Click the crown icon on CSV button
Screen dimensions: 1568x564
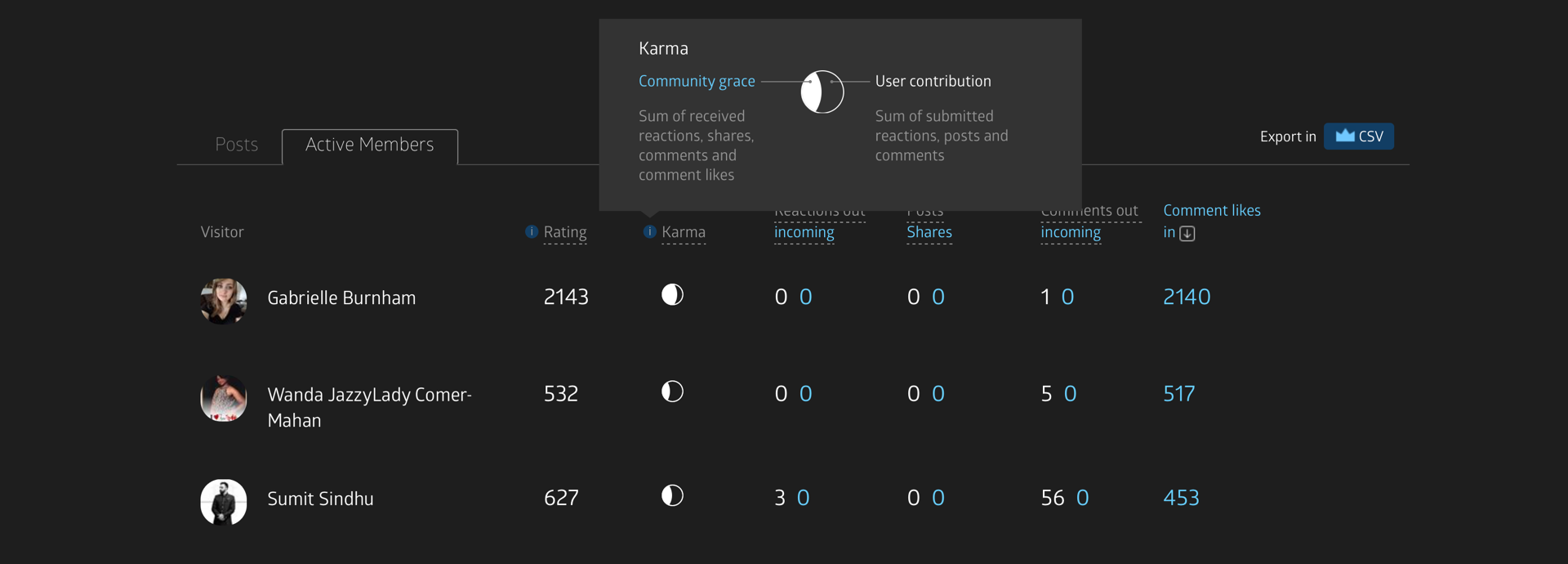pyautogui.click(x=1344, y=136)
